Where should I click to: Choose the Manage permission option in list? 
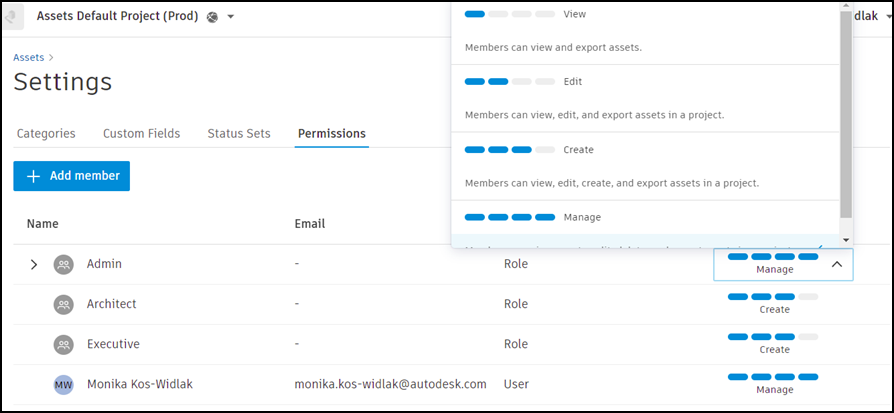(x=582, y=217)
